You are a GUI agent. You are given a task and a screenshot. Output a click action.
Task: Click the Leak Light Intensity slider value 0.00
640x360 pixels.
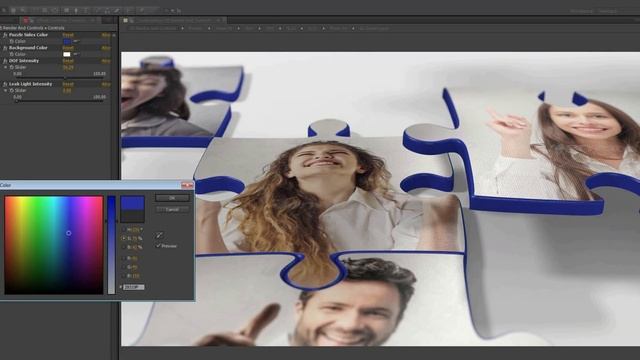[67, 91]
